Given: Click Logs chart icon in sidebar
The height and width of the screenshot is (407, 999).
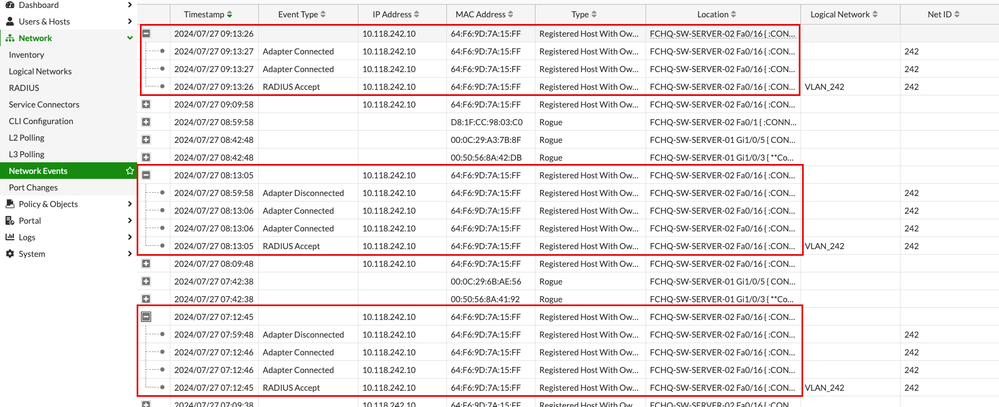Looking at the screenshot, I should pyautogui.click(x=10, y=237).
